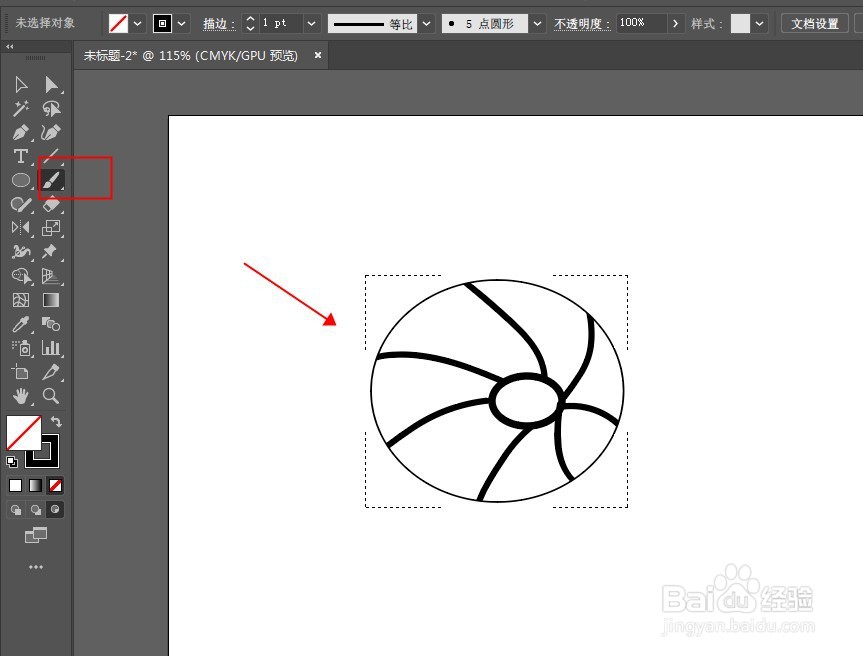Select the Pen tool
Screen dimensions: 863x656
point(21,133)
